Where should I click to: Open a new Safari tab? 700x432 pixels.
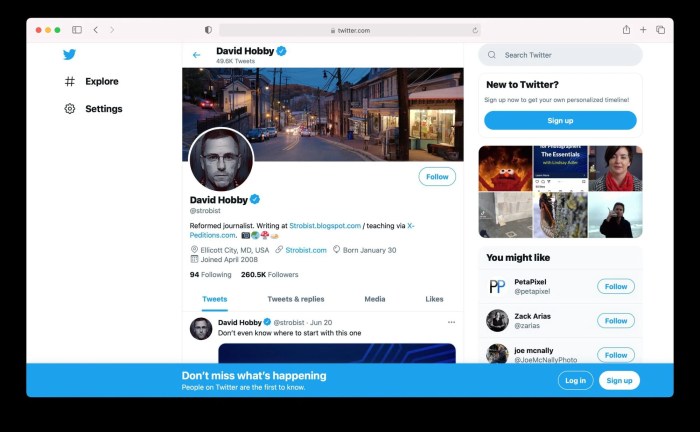(643, 30)
